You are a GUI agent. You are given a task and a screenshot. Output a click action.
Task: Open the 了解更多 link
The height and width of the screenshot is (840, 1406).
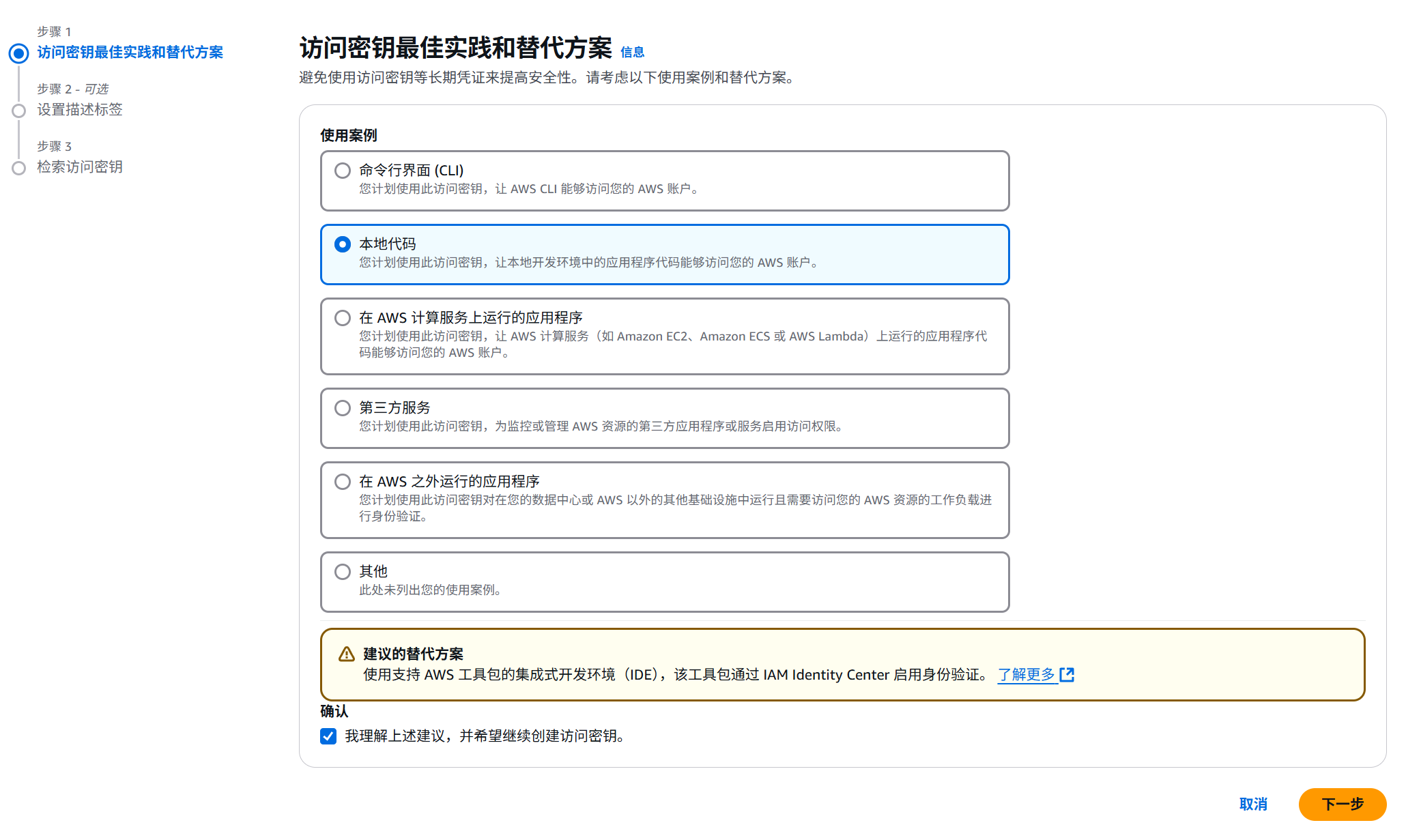[1026, 675]
